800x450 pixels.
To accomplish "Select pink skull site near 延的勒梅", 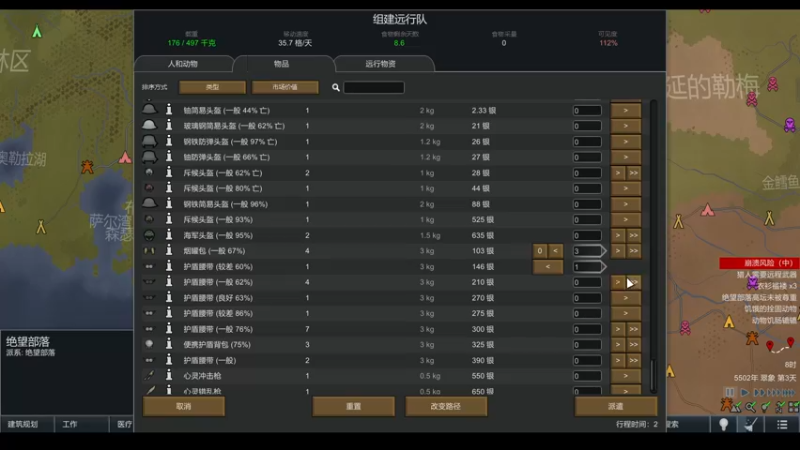I will click(752, 99).
